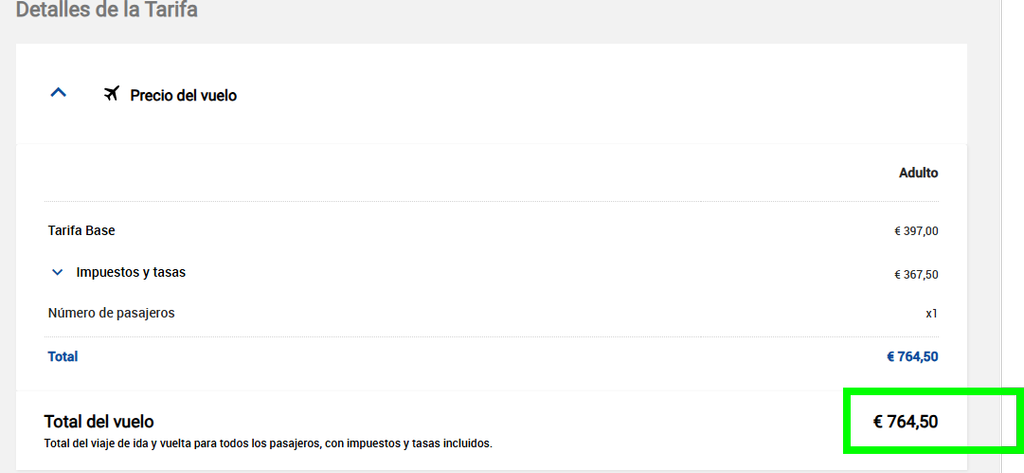The width and height of the screenshot is (1024, 473).
Task: Click the Adulto column header
Action: tap(919, 173)
